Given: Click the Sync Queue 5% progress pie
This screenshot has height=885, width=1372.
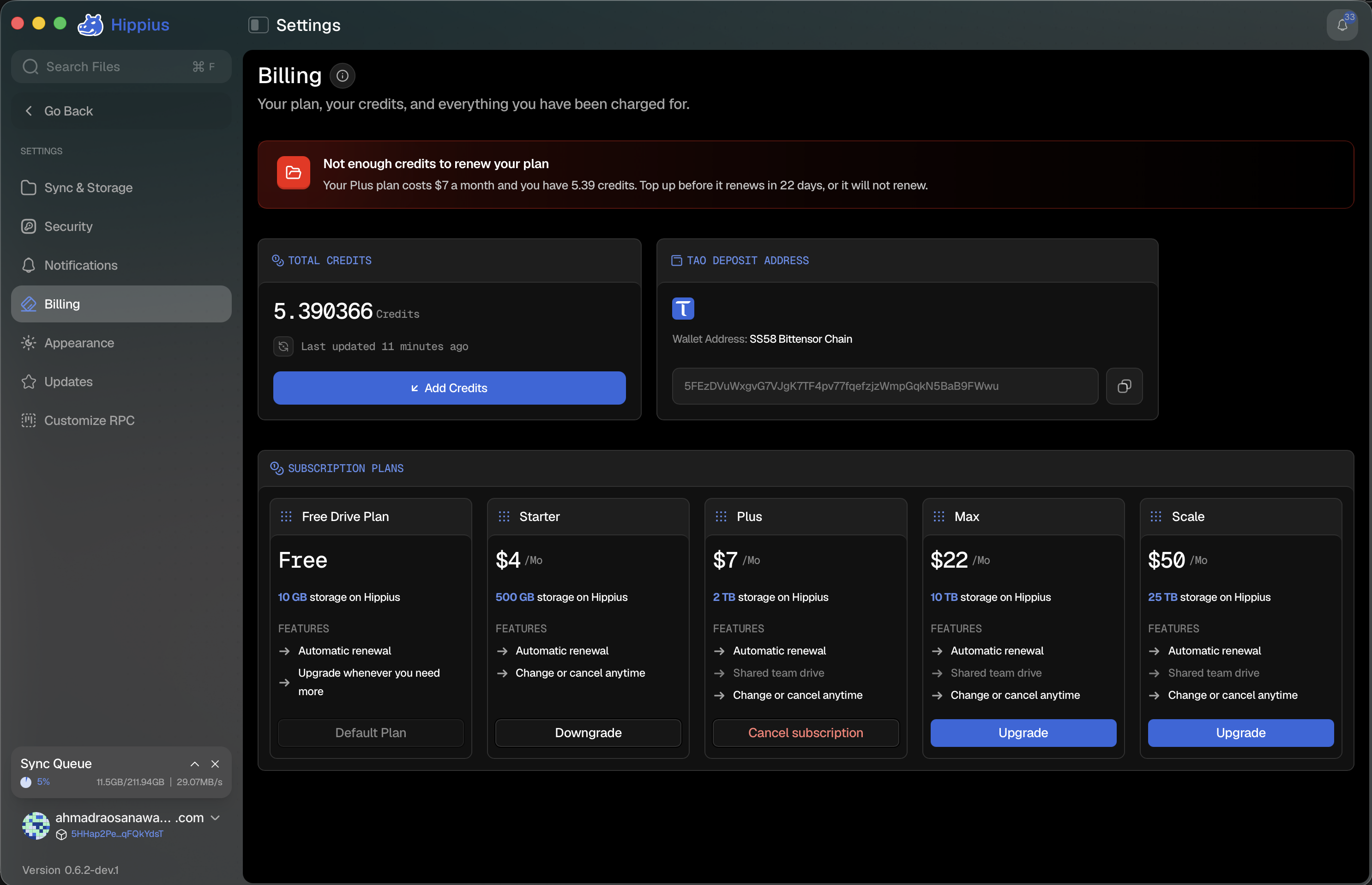Looking at the screenshot, I should point(26,782).
